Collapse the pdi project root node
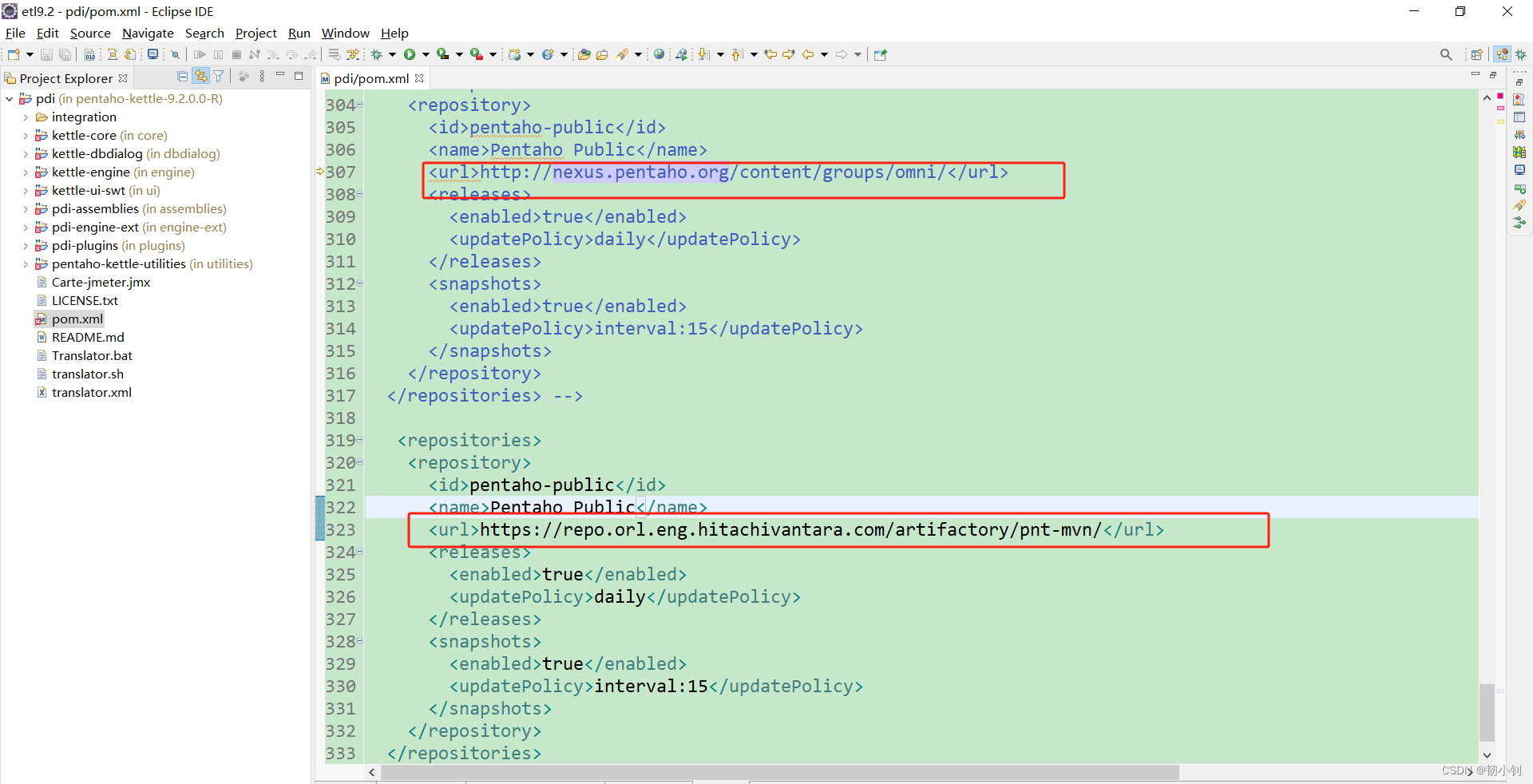 (x=10, y=99)
